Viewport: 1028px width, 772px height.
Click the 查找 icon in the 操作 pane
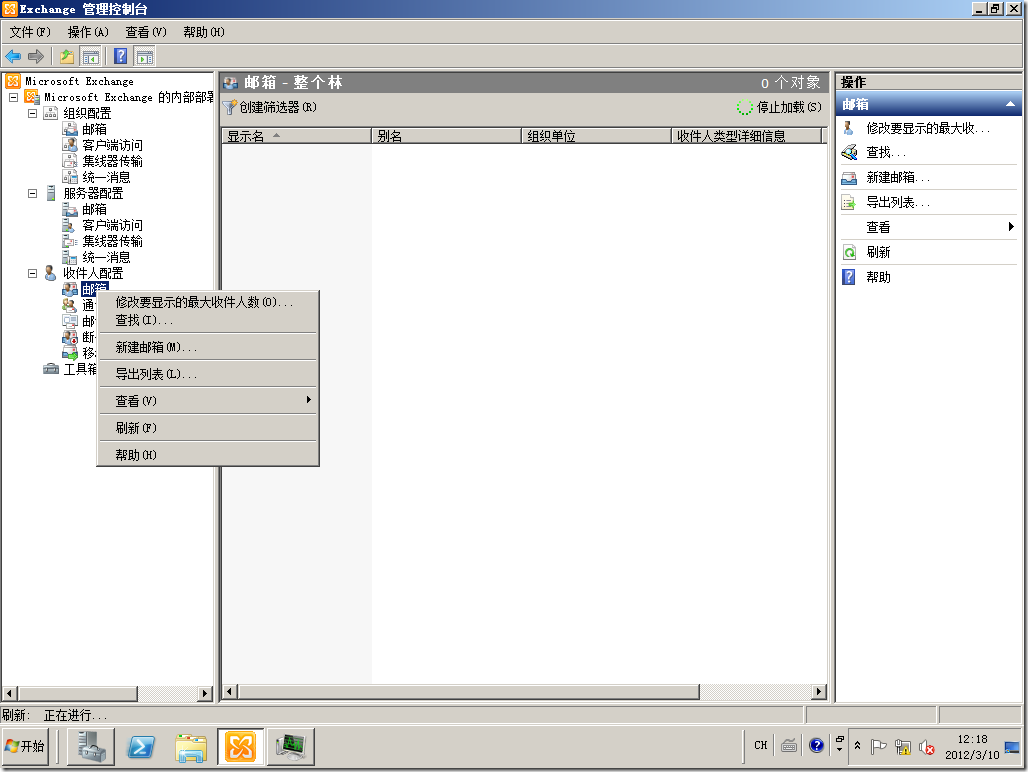point(848,153)
